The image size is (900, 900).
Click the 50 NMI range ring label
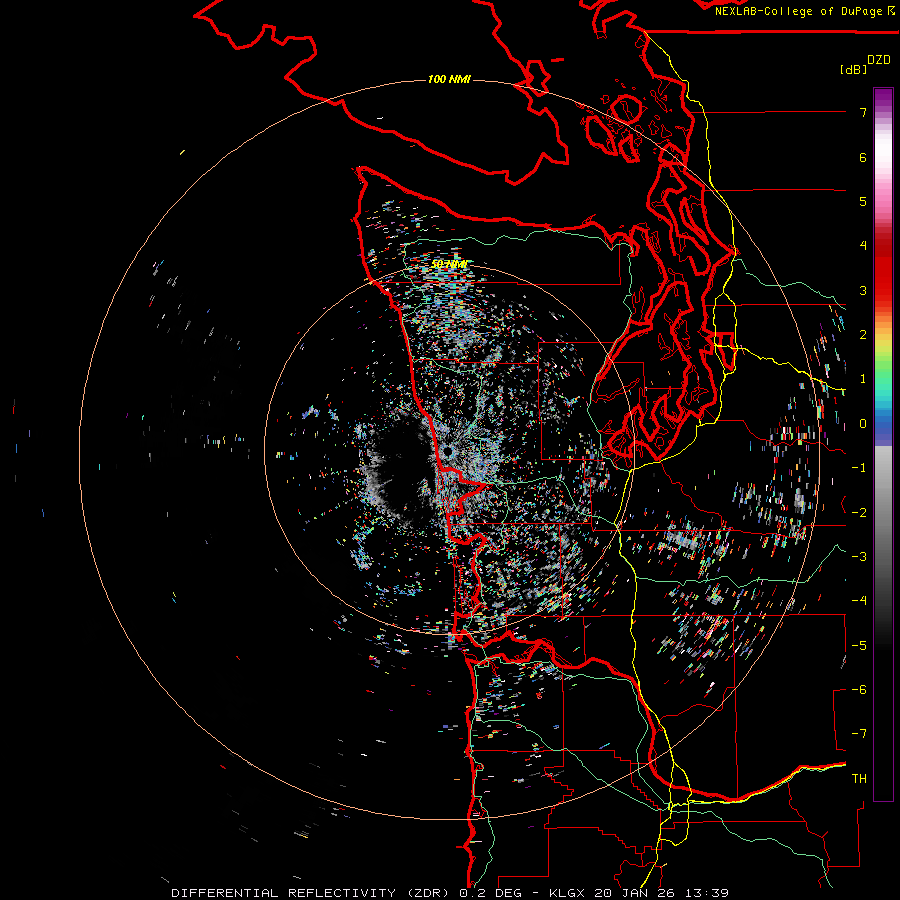(449, 264)
